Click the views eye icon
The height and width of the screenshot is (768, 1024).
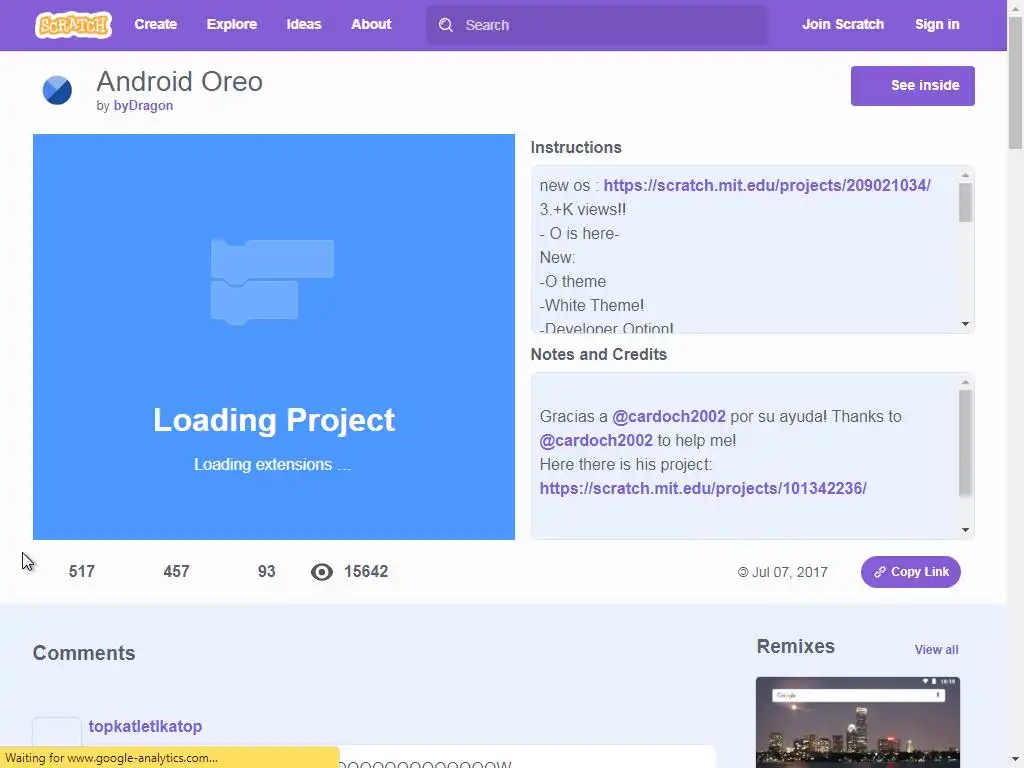click(x=322, y=572)
